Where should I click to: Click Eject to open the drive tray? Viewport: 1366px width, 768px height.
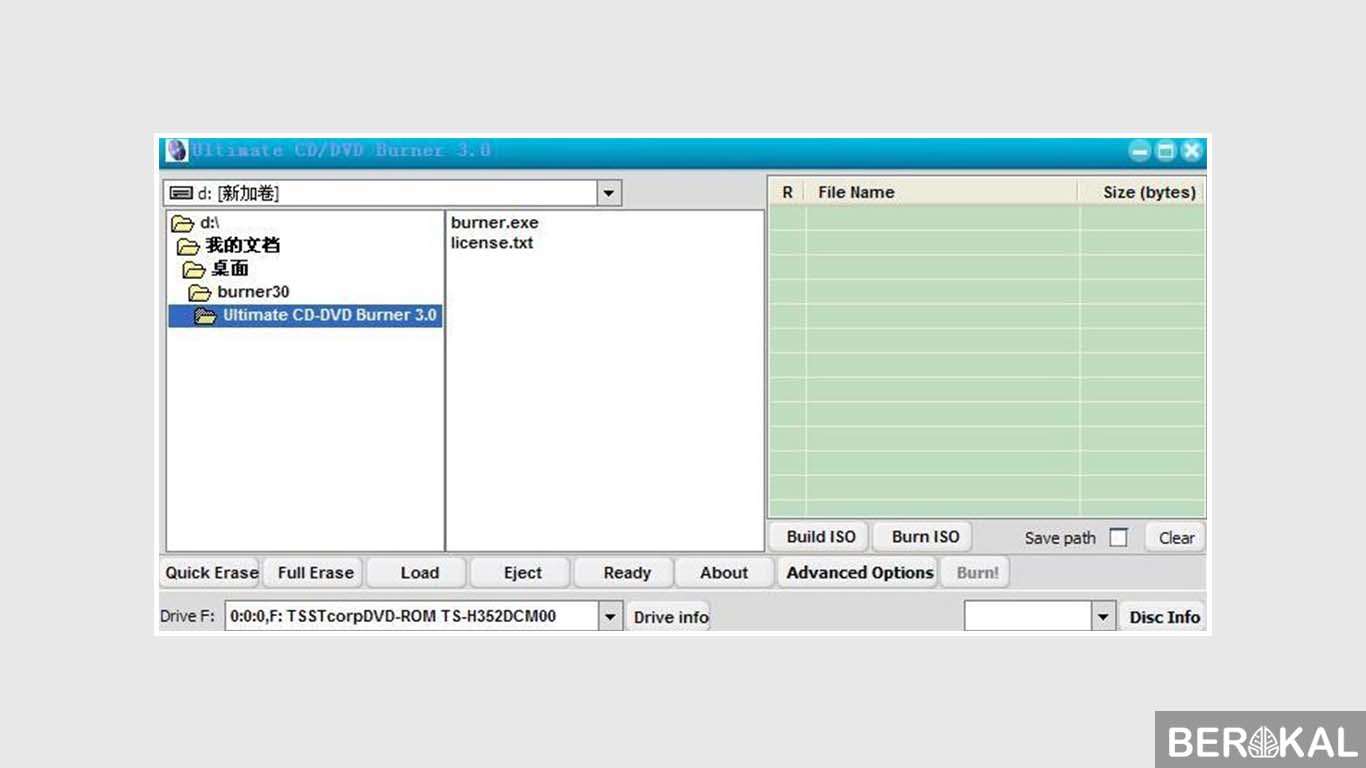coord(522,573)
